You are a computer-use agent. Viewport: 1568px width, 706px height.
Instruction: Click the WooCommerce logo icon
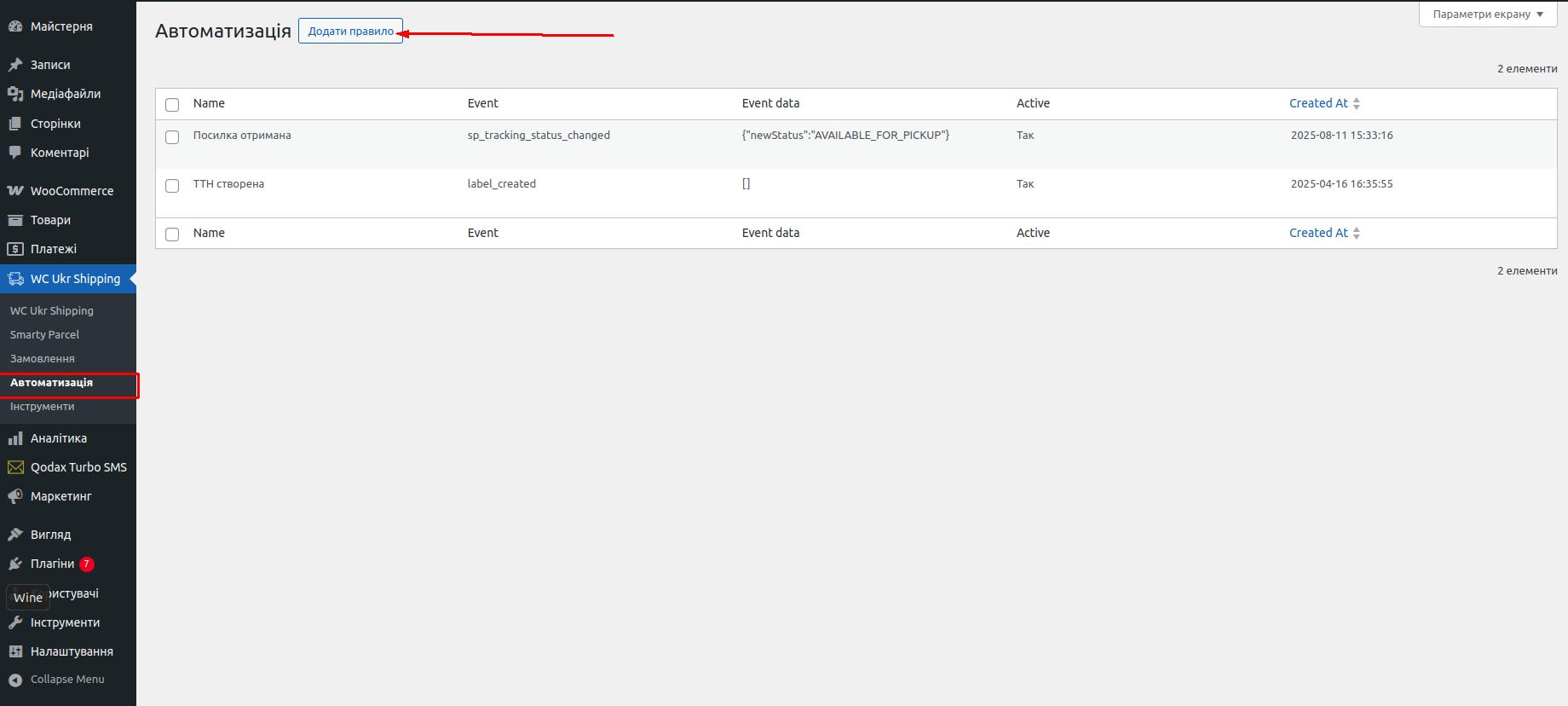[14, 191]
